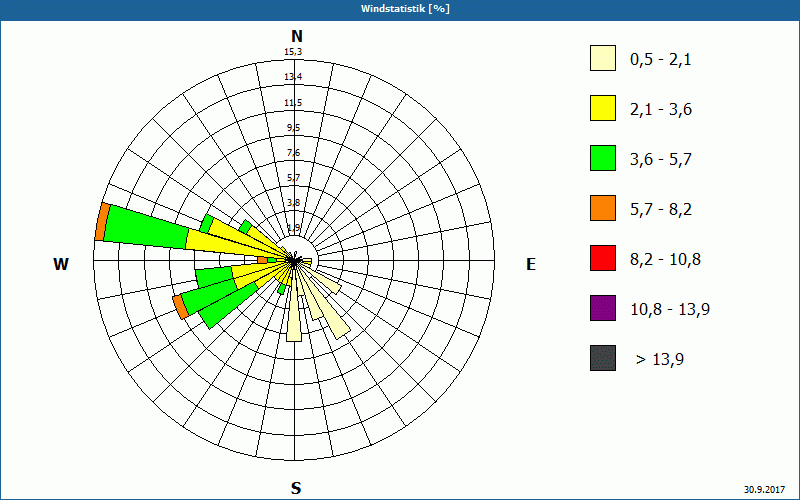Click the purple 10,8 - 13,9 legend swatch

click(603, 308)
